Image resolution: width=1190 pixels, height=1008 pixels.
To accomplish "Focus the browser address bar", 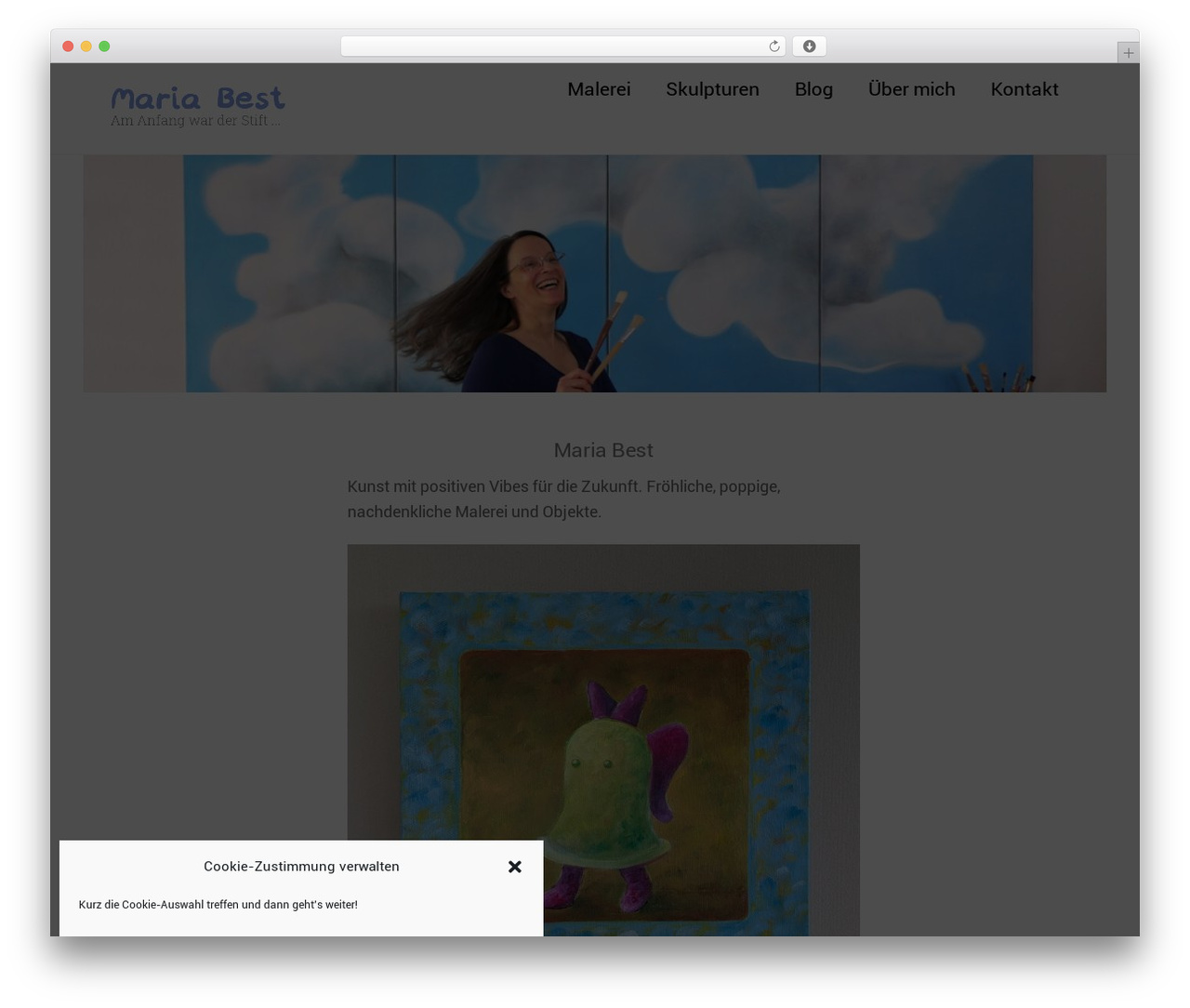I will coord(562,46).
